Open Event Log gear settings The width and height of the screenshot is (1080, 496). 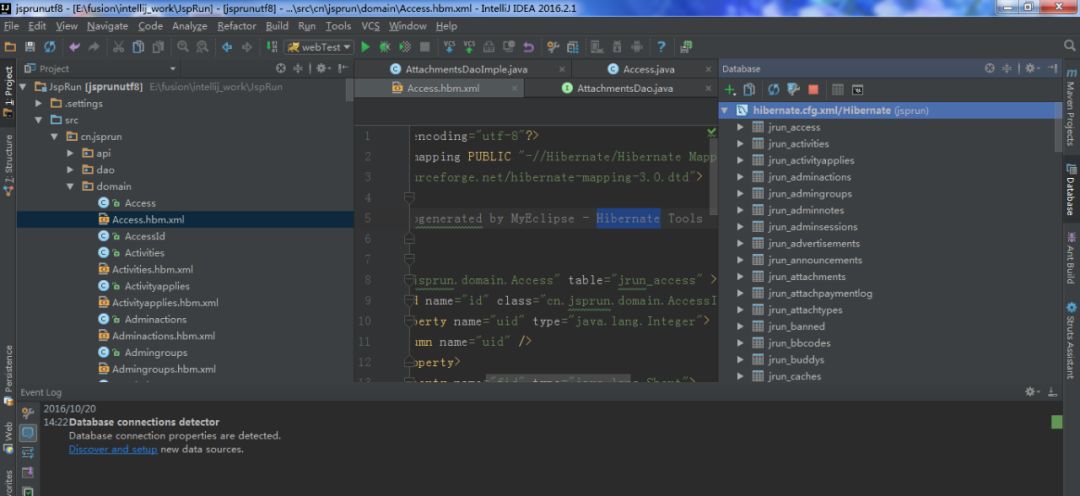click(x=1030, y=391)
